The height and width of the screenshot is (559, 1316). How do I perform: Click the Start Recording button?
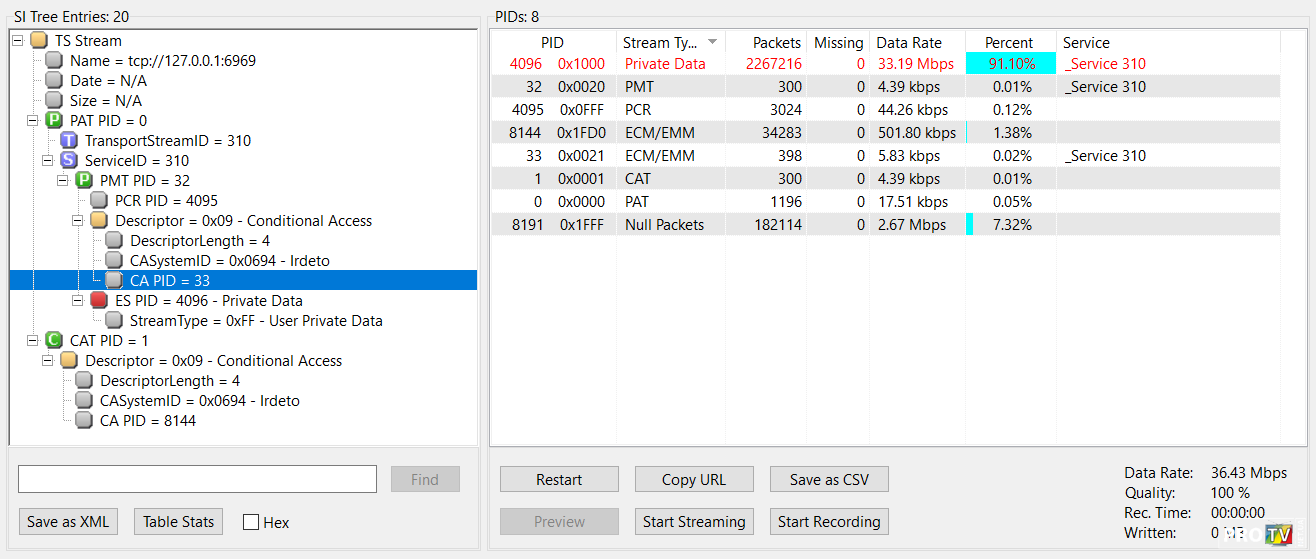(x=829, y=521)
